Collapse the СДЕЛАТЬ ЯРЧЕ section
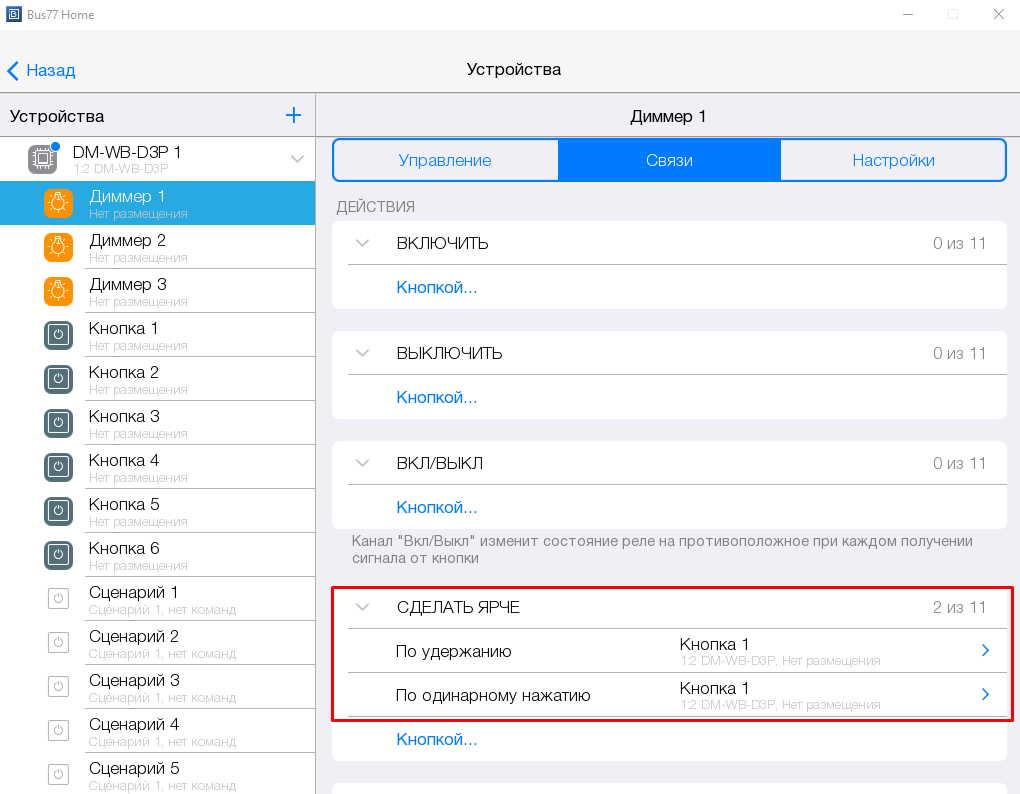Image resolution: width=1020 pixels, height=794 pixels. pos(363,607)
